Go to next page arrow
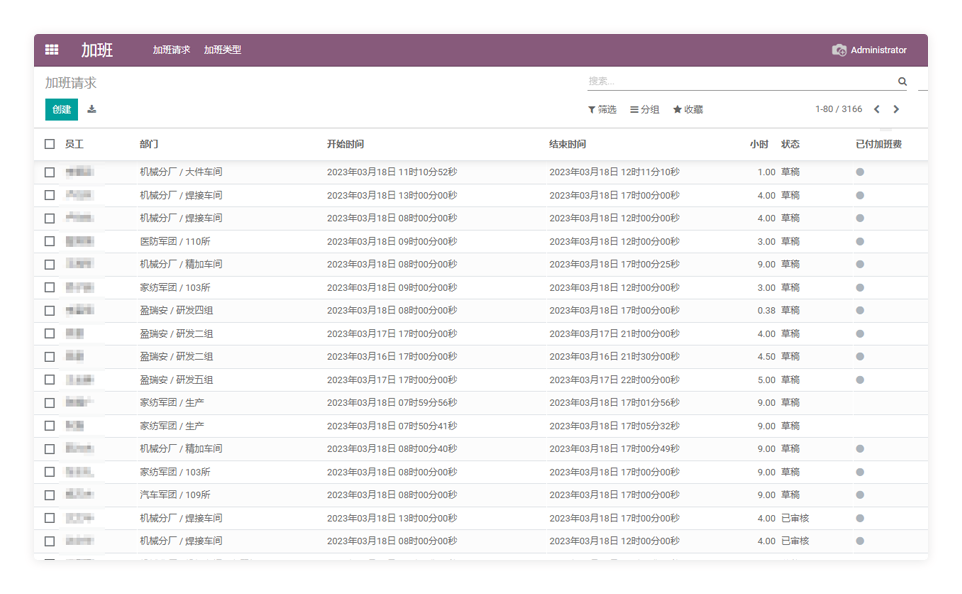The height and width of the screenshot is (594, 962). tap(896, 109)
